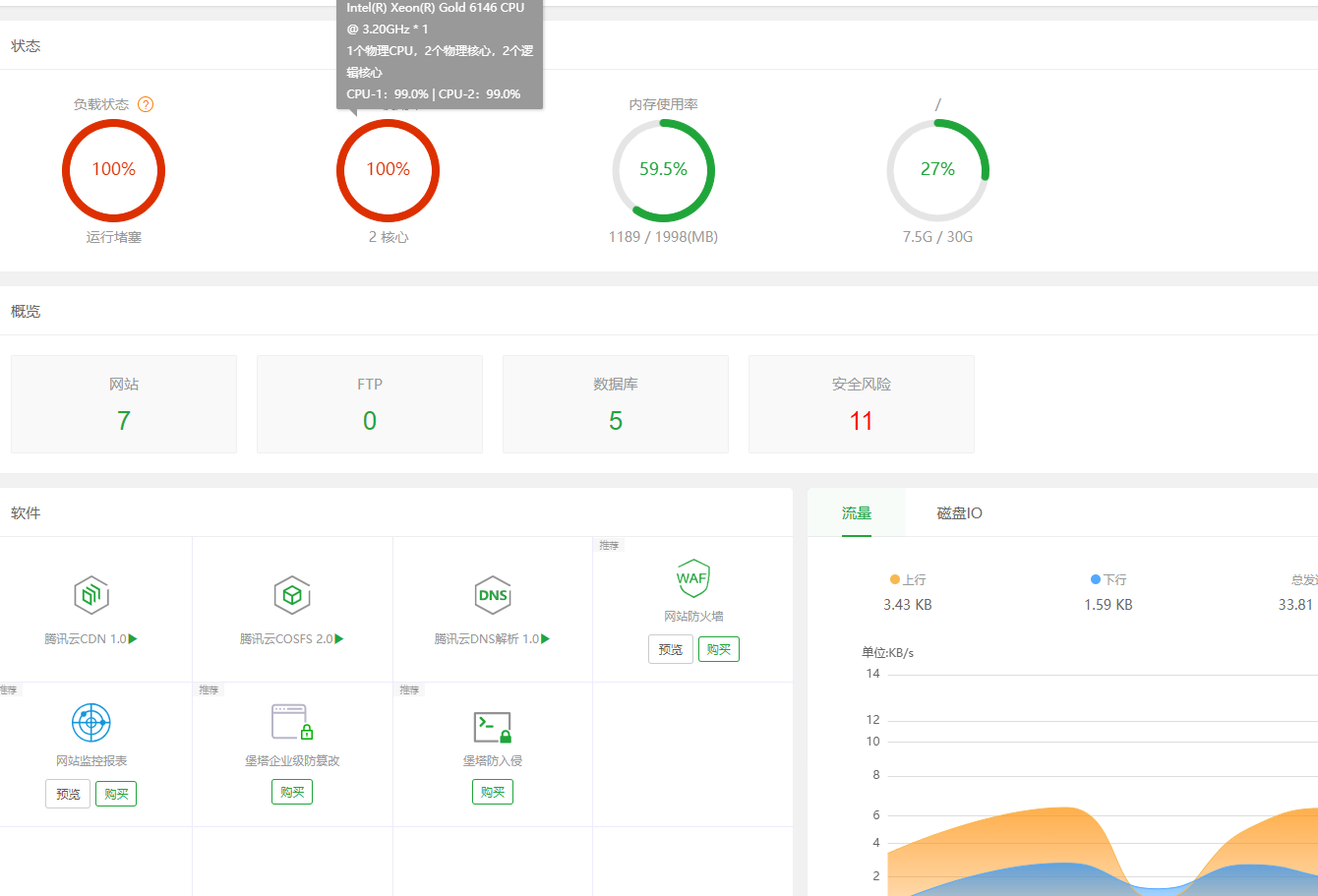Click the 3.43 KB upstream value
Screen dimensions: 1318x896
tap(907, 605)
